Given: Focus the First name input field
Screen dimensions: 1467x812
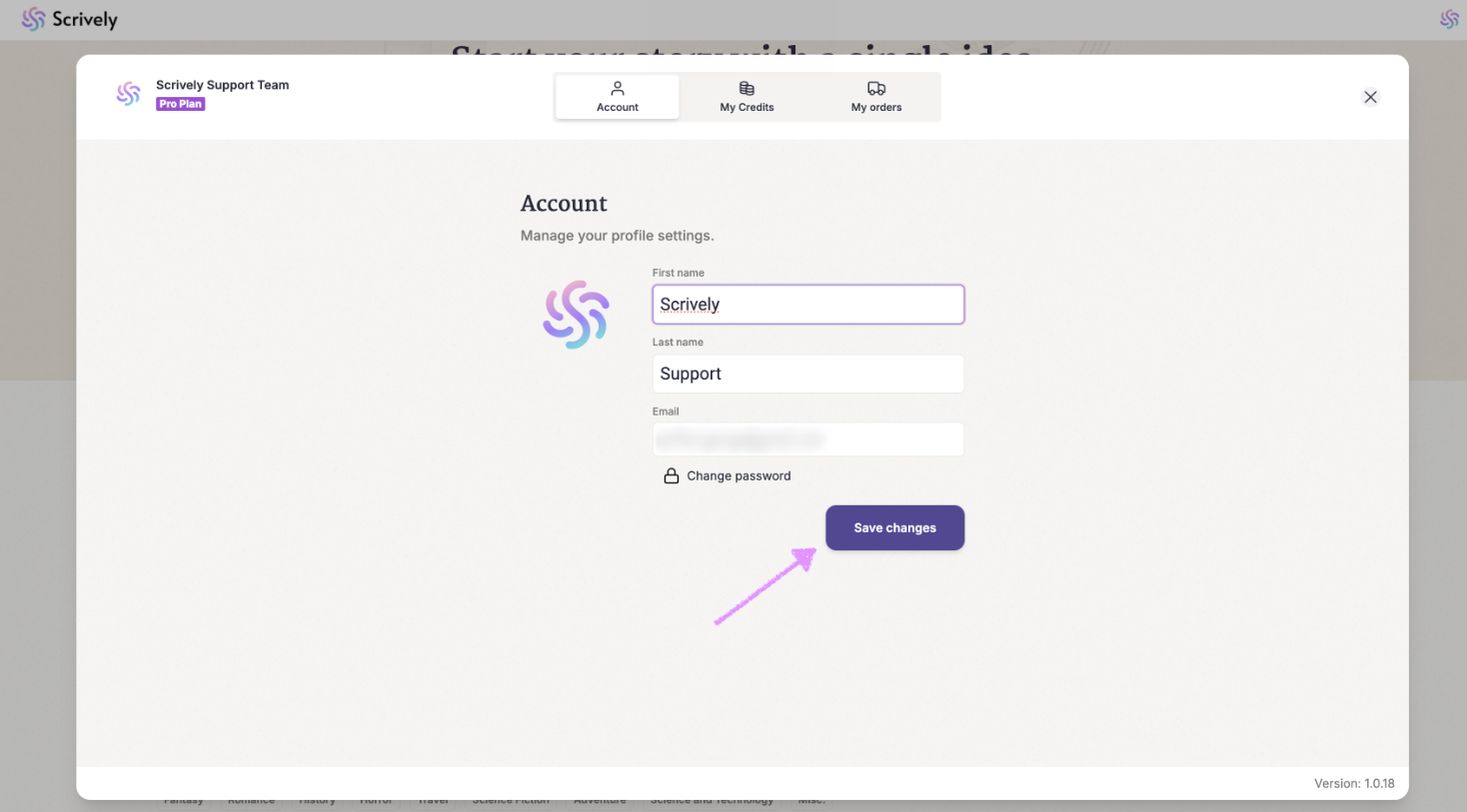Looking at the screenshot, I should tap(807, 305).
